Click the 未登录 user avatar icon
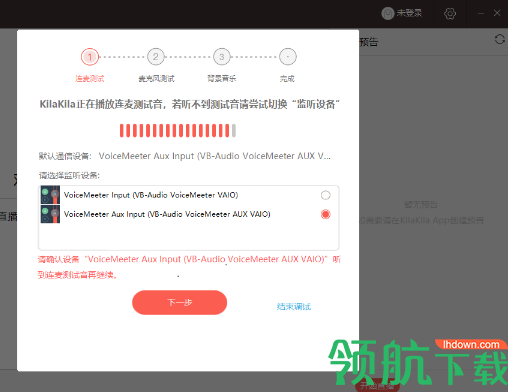 388,14
